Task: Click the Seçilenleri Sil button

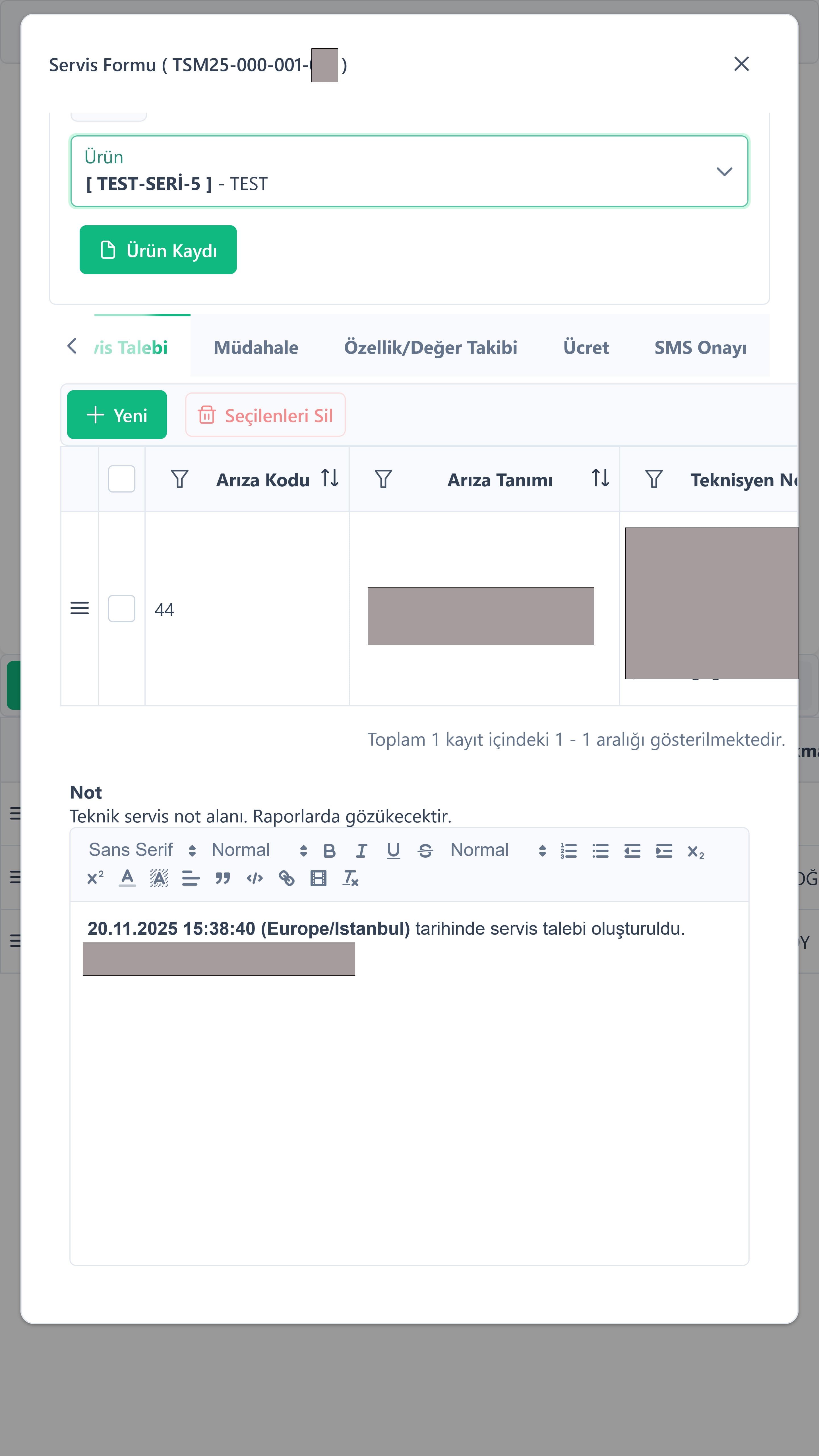Action: pos(265,415)
